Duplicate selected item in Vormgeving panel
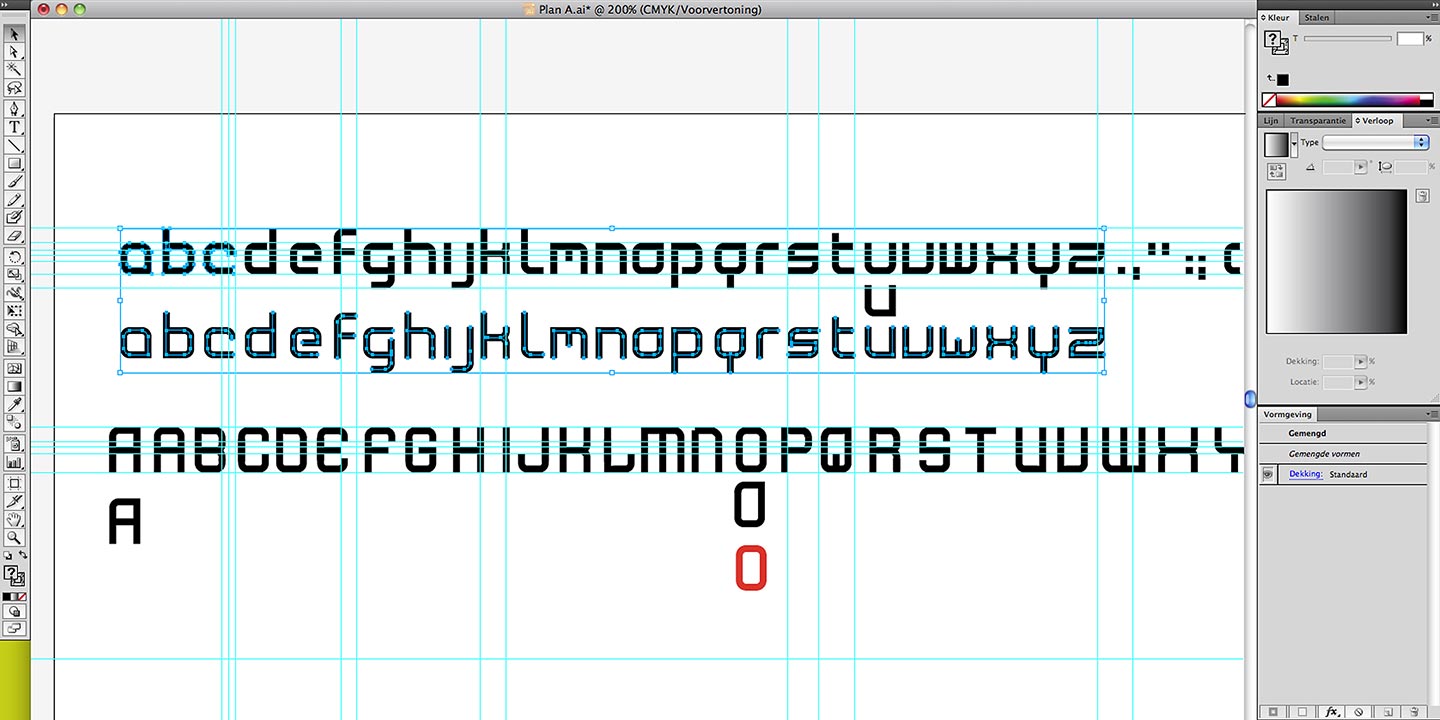 [1388, 712]
